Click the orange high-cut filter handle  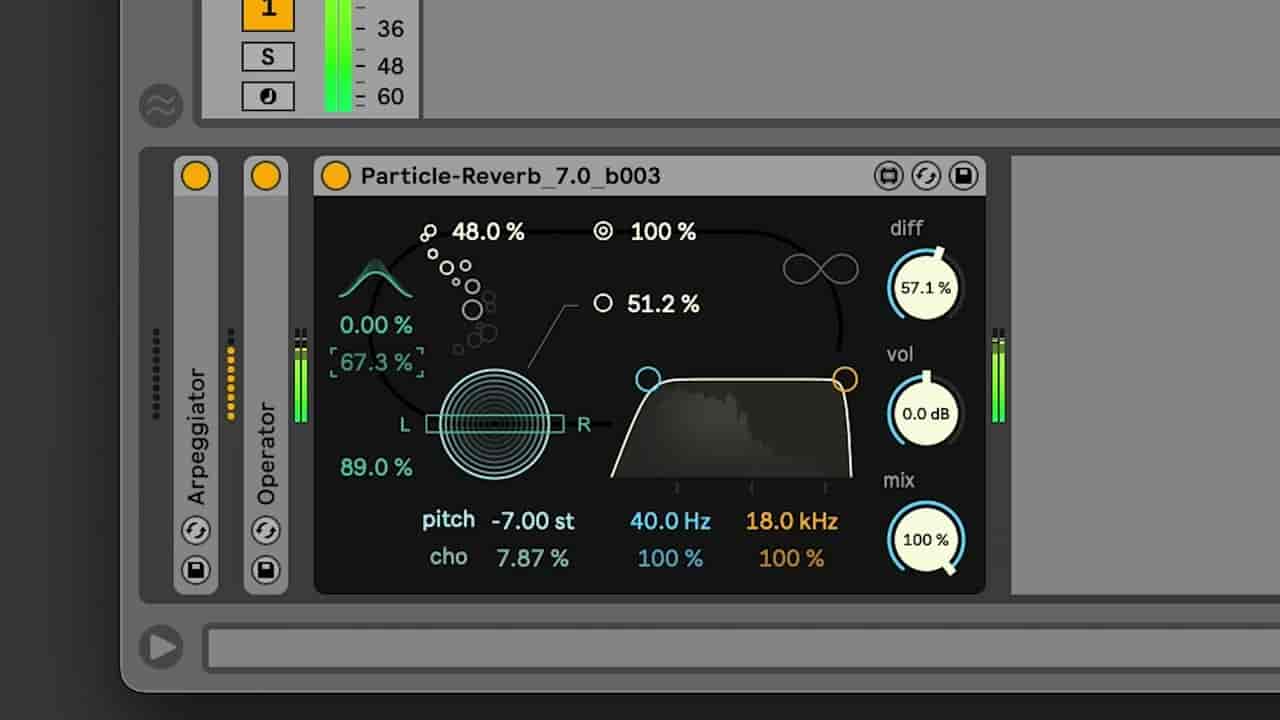coord(845,379)
